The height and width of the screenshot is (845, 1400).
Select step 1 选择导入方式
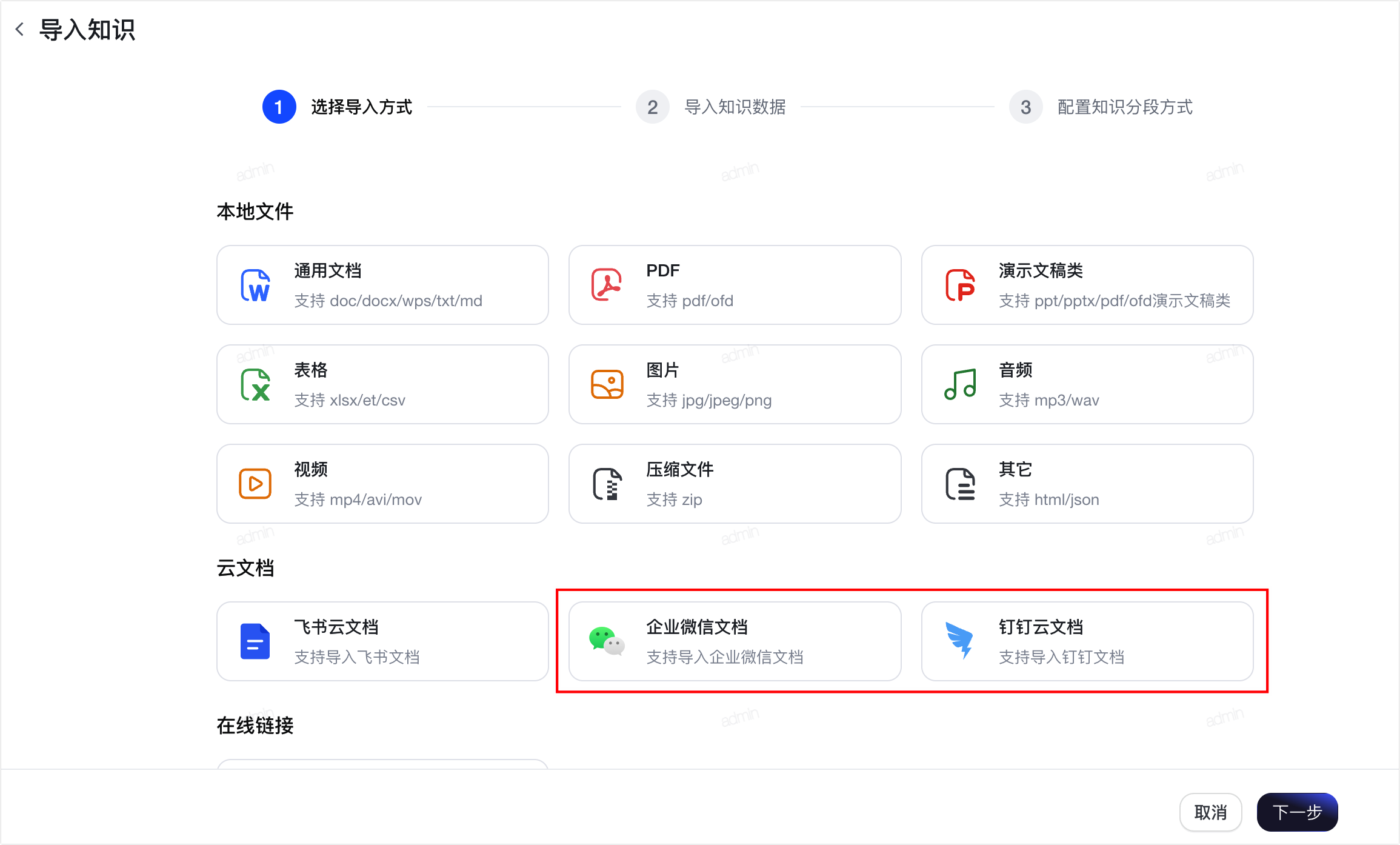click(338, 107)
